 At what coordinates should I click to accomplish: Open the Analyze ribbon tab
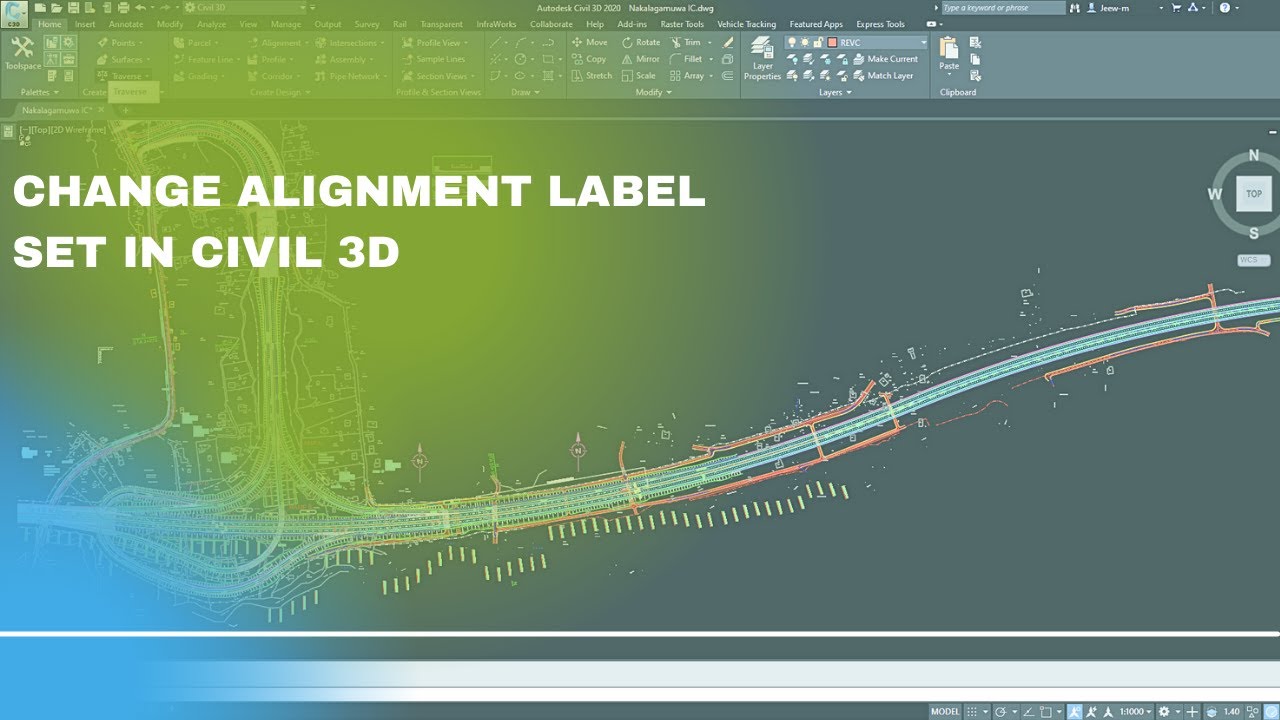coord(211,24)
